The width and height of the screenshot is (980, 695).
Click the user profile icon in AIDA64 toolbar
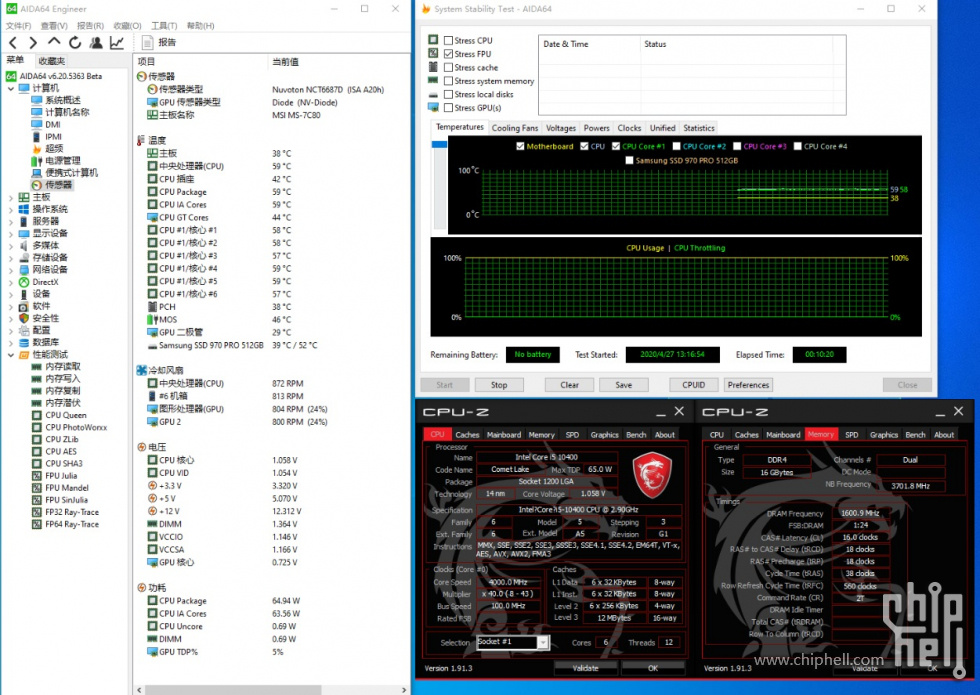96,42
